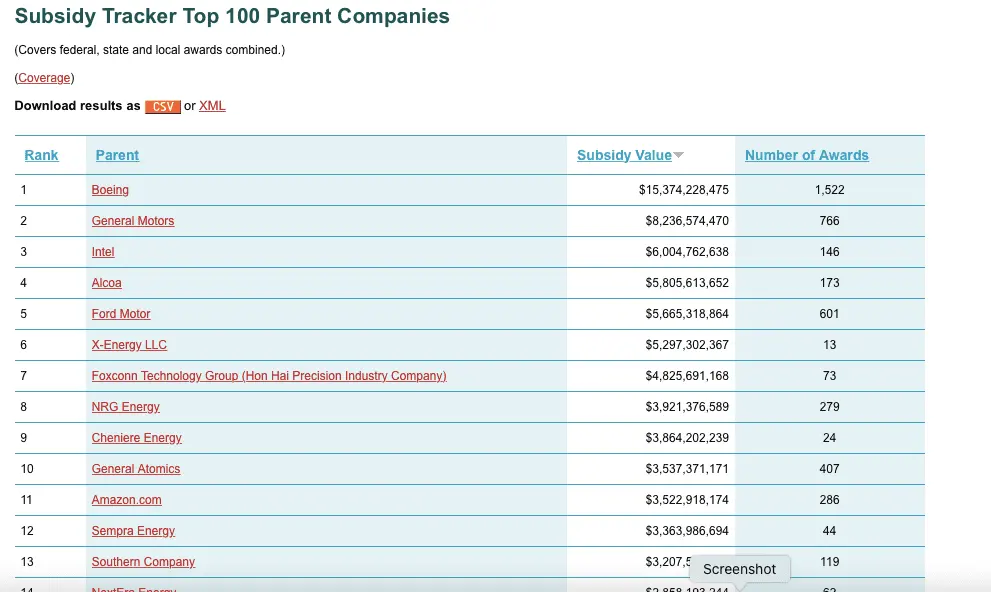Open the Ford Motor link
991x592 pixels.
click(x=121, y=314)
